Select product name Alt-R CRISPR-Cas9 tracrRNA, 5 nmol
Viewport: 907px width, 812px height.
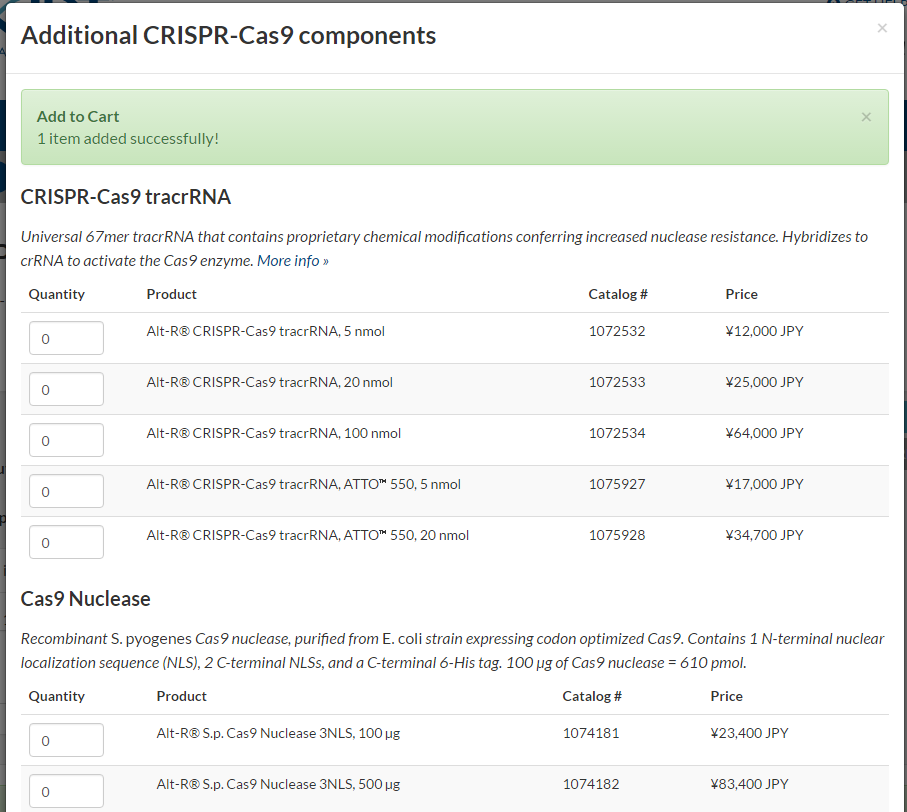pos(266,331)
